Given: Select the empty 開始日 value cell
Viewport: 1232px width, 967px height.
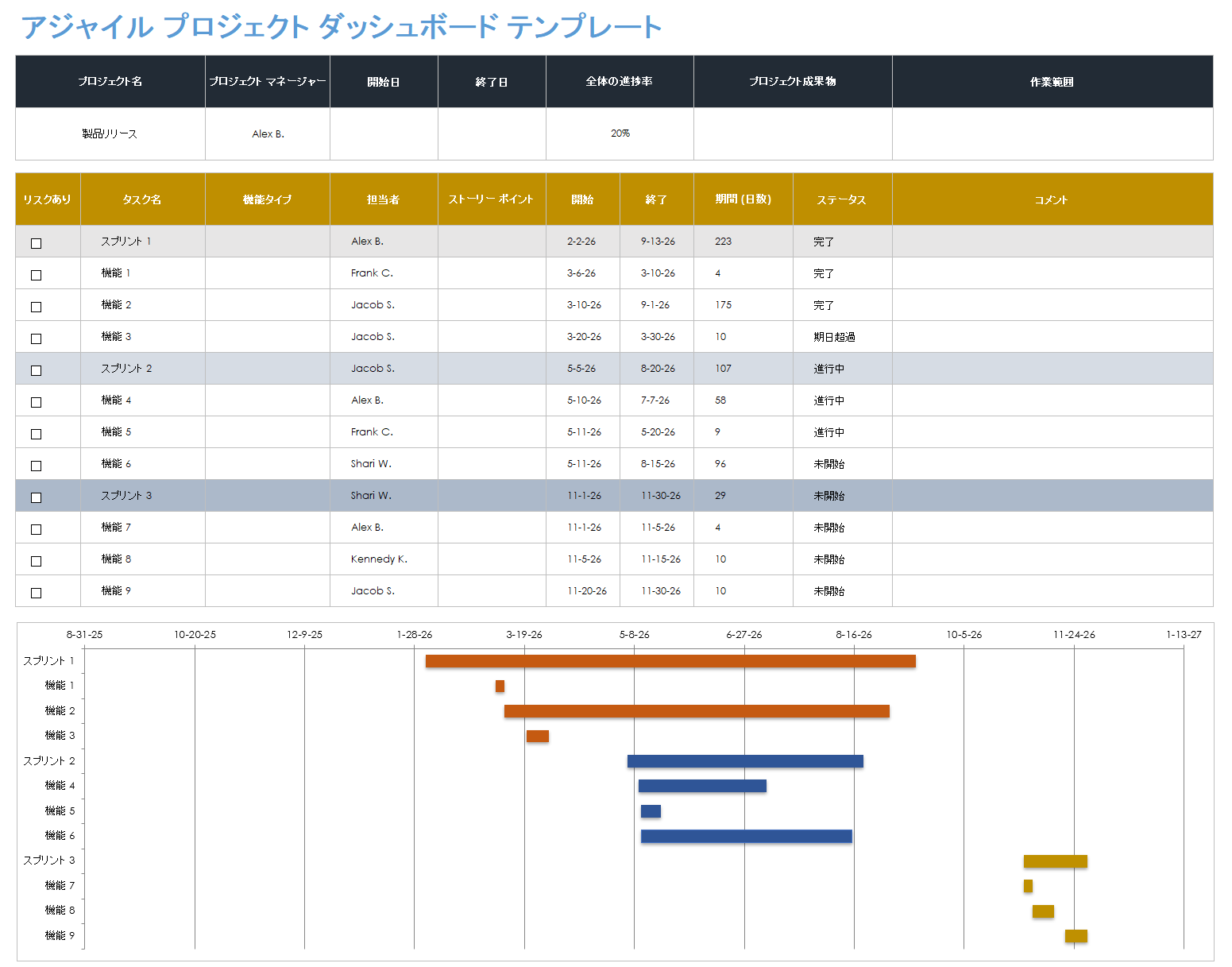Looking at the screenshot, I should (x=384, y=133).
